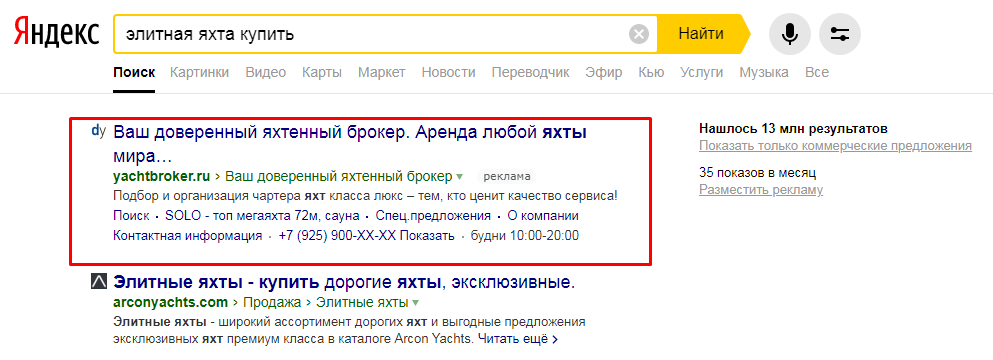This screenshot has width=993, height=360.
Task: Open the Спец.предложения sitelink
Action: click(433, 215)
